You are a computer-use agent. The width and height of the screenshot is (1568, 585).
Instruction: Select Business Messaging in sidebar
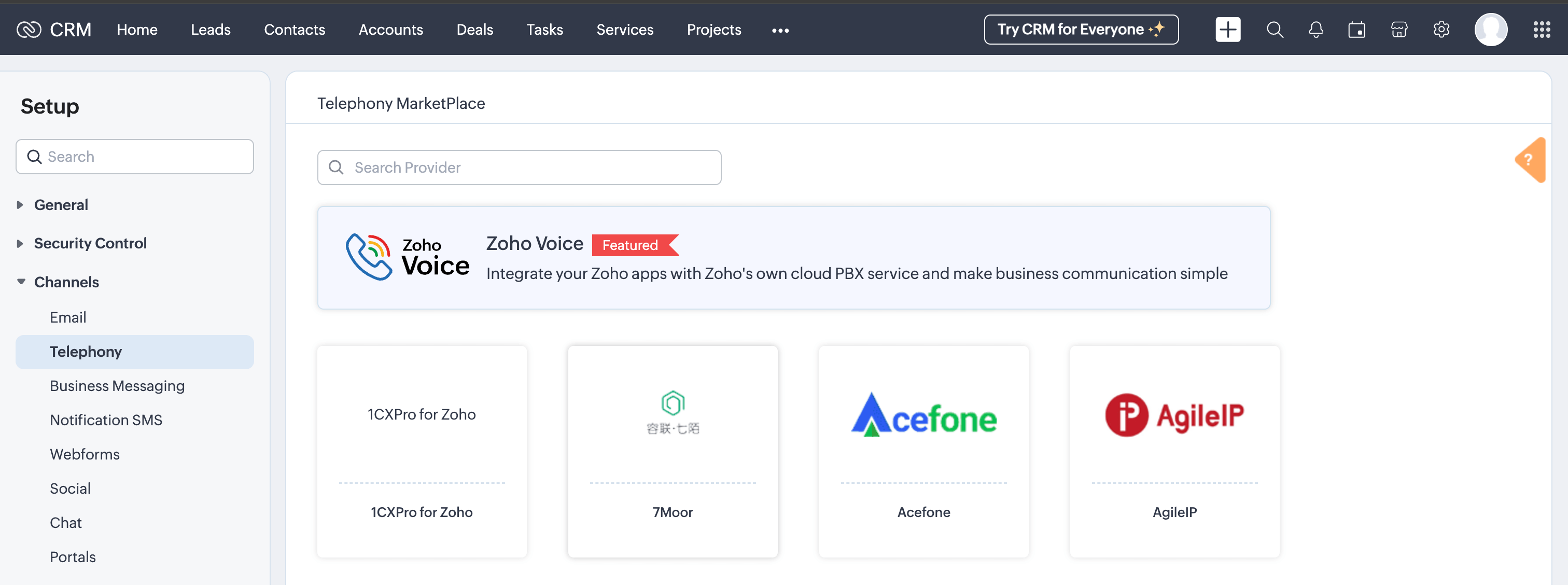[x=117, y=386]
